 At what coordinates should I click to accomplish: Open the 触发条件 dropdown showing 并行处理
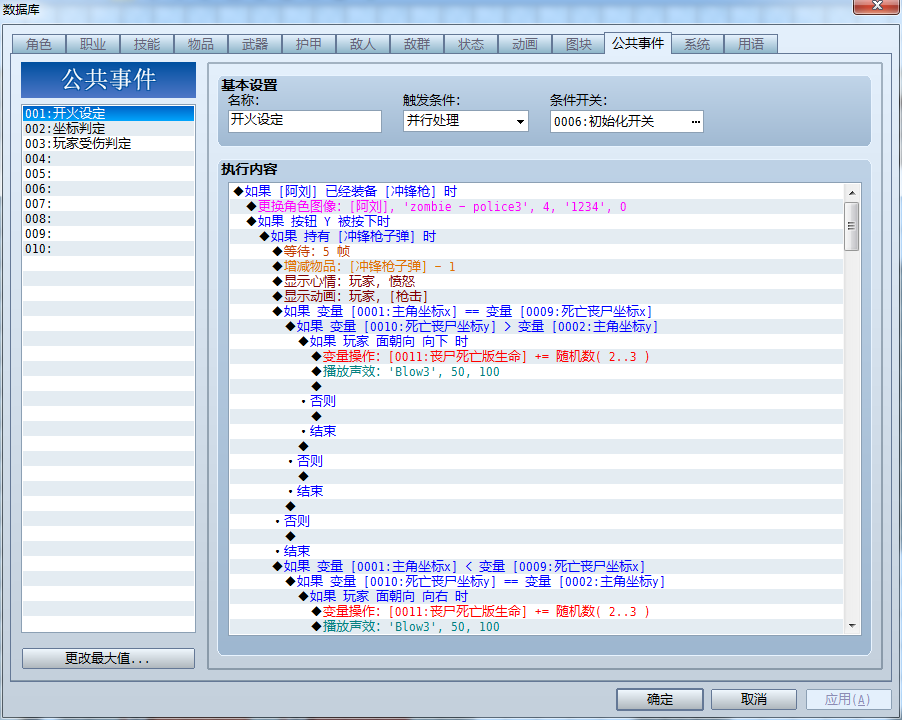465,121
